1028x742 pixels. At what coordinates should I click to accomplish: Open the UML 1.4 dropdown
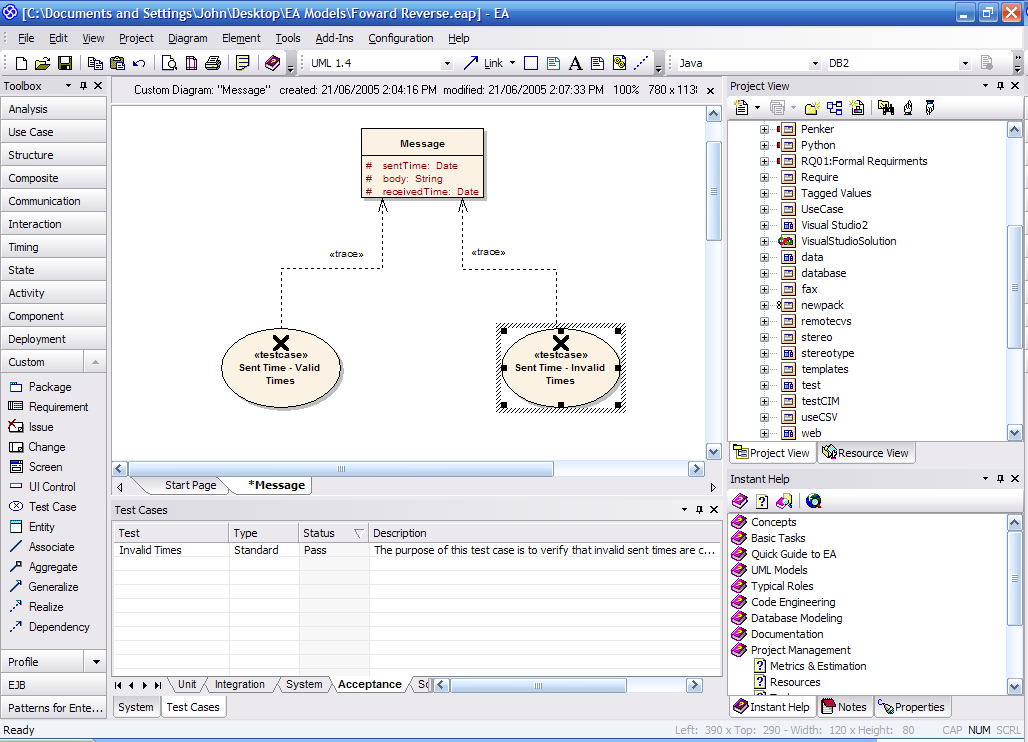click(x=447, y=63)
